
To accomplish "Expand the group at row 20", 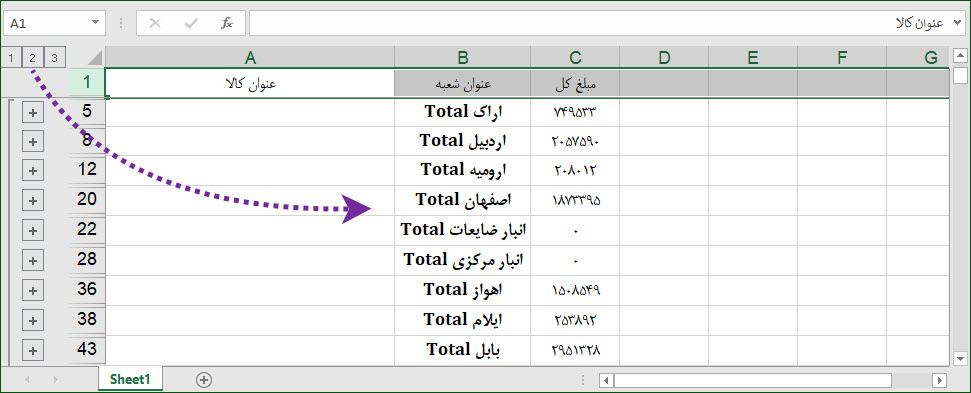I will click(x=33, y=201).
